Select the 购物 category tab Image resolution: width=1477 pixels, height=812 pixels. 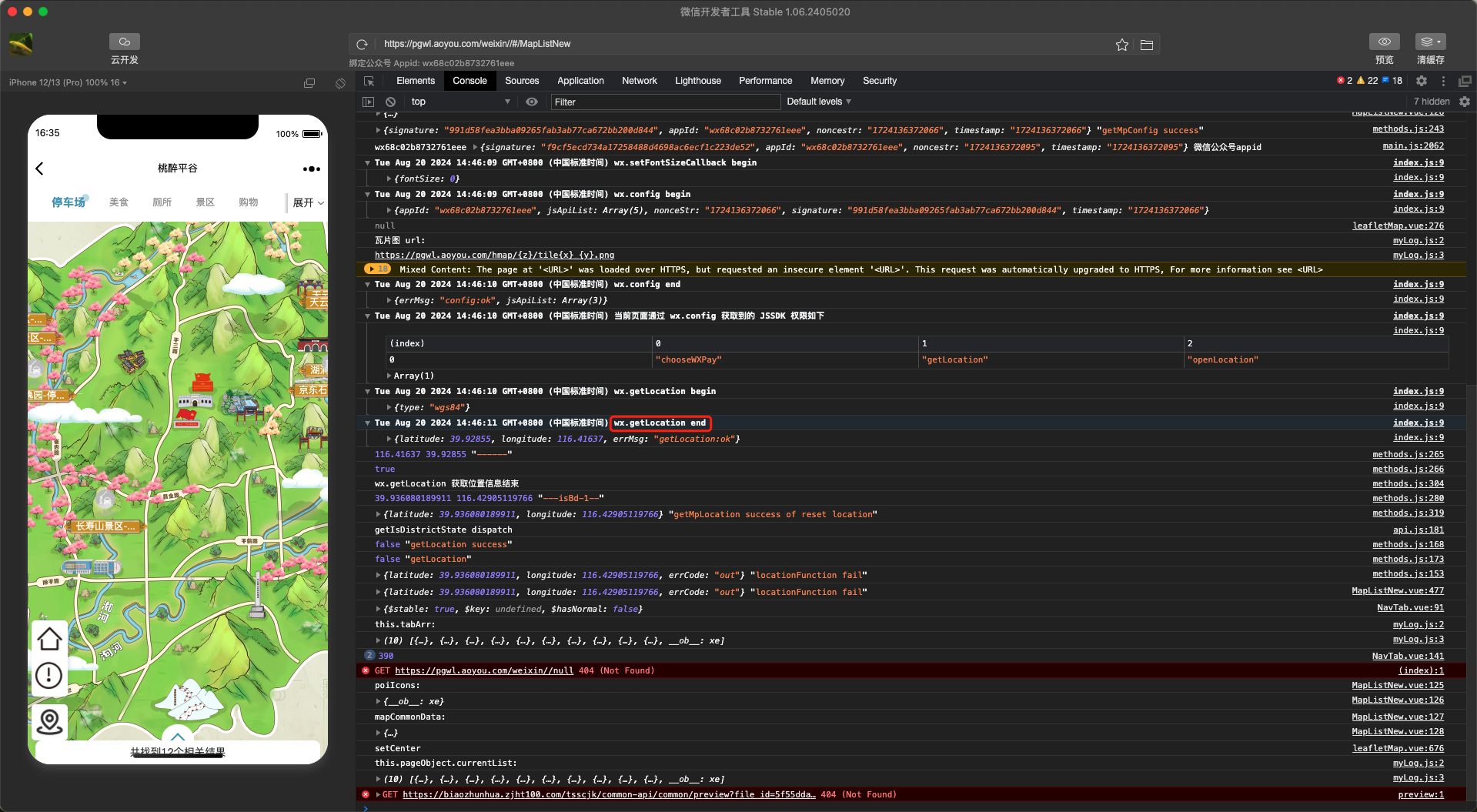[248, 202]
